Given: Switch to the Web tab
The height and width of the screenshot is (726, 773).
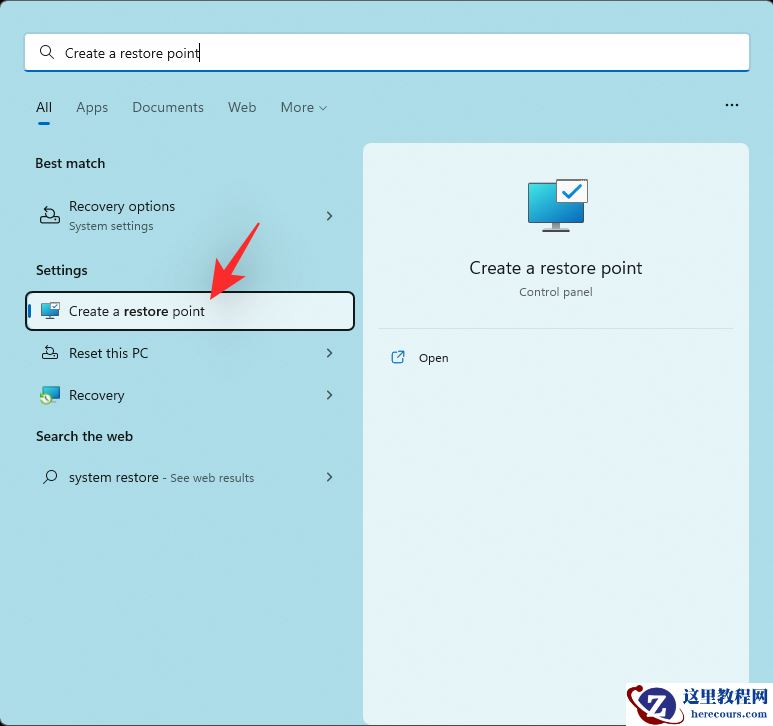Looking at the screenshot, I should [242, 107].
